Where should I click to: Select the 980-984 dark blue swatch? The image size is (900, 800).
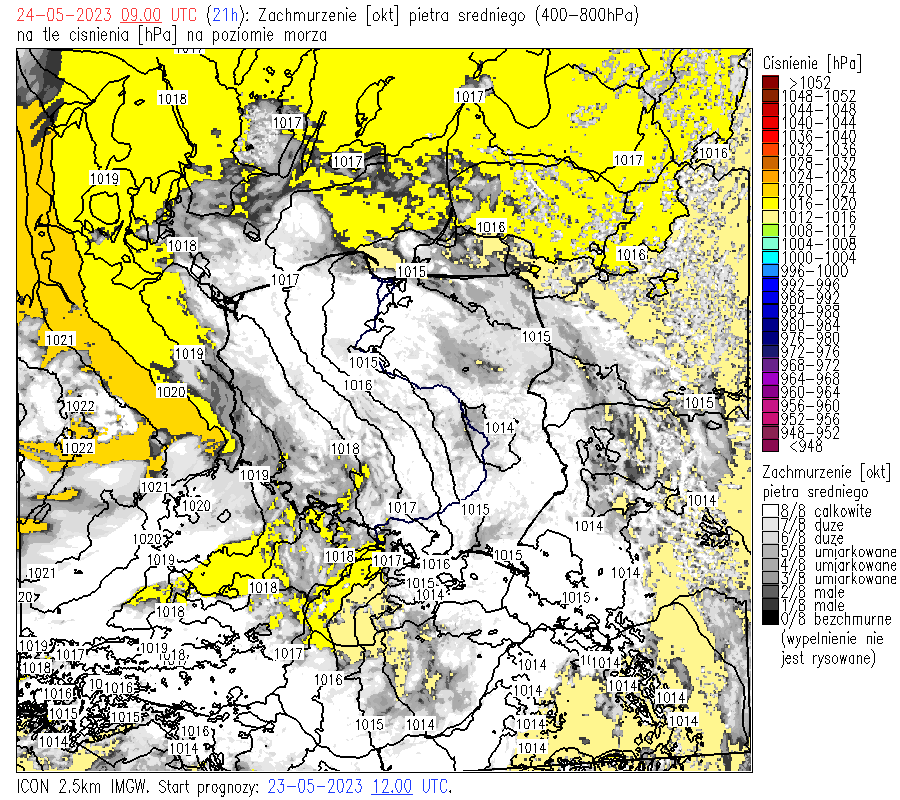(x=770, y=325)
